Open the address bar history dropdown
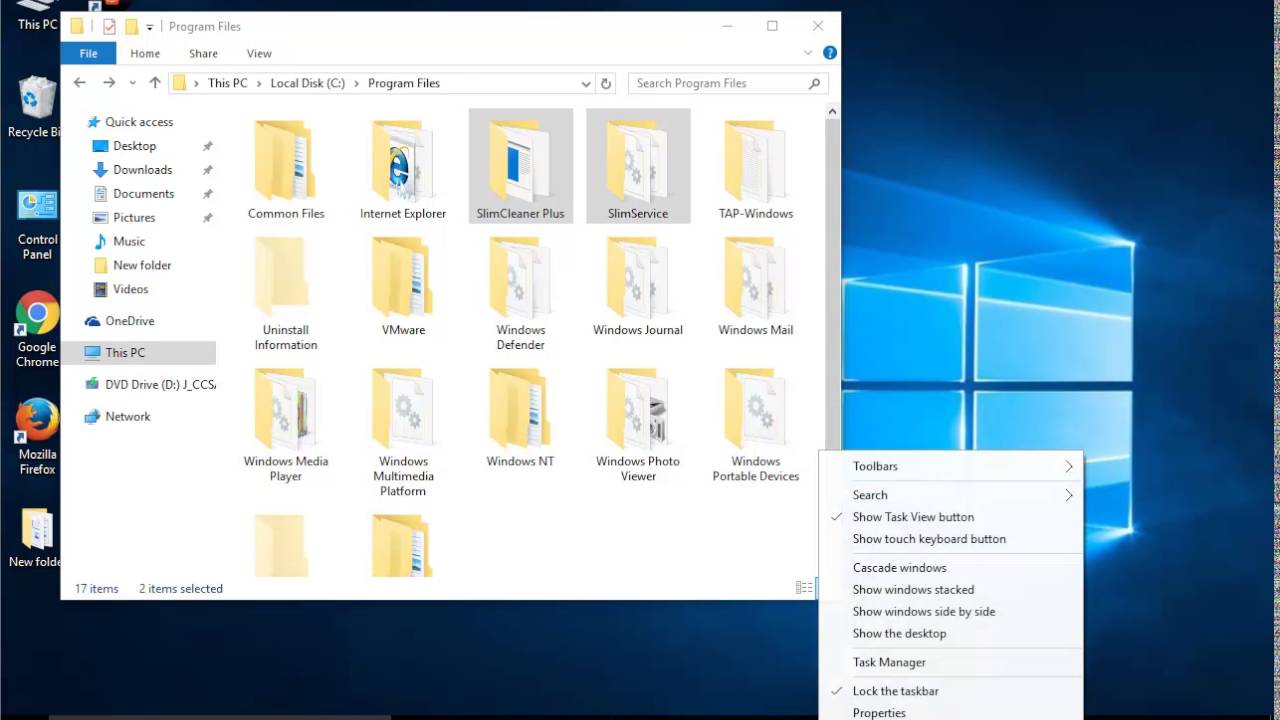 point(586,83)
